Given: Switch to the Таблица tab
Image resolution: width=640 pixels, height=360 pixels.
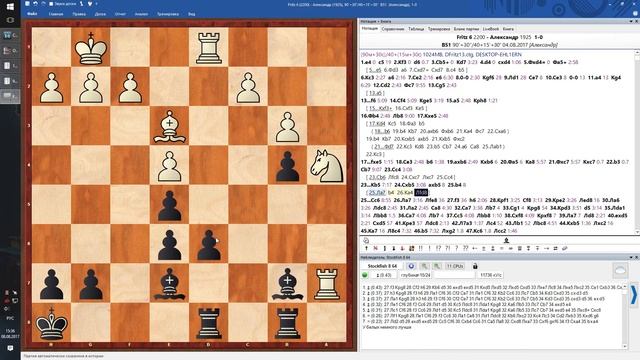Looking at the screenshot, I should [416, 29].
